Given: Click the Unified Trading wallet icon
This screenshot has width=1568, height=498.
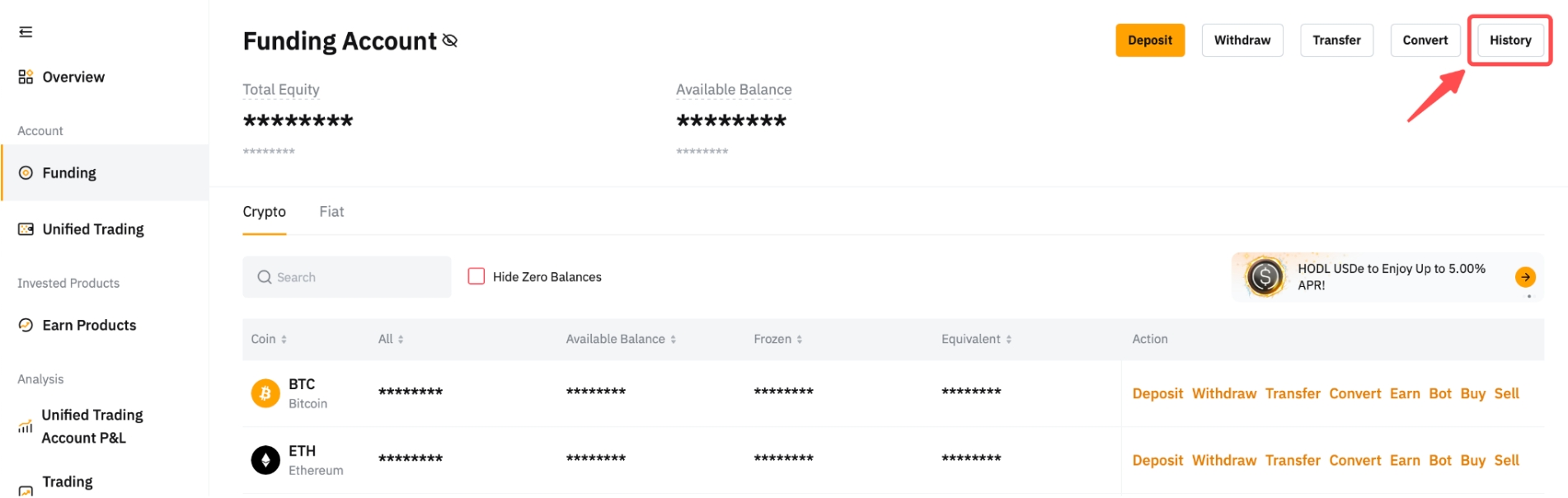Looking at the screenshot, I should (x=26, y=229).
